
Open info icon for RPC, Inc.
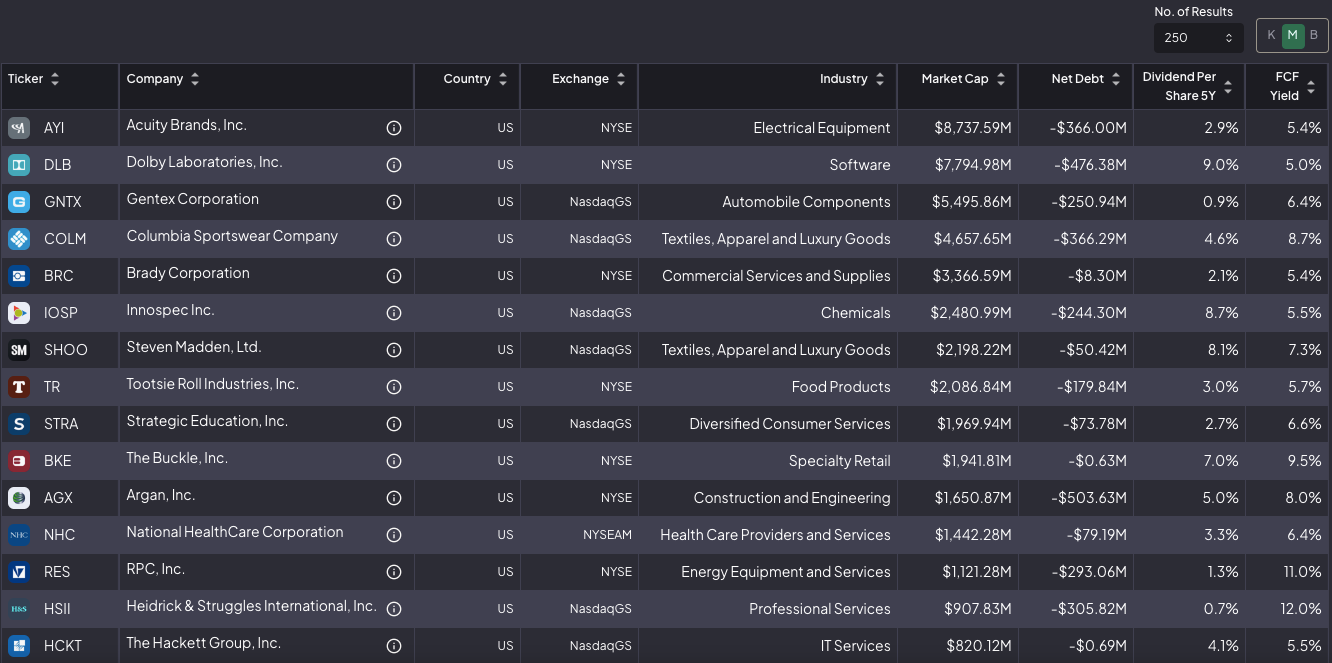[x=394, y=572]
